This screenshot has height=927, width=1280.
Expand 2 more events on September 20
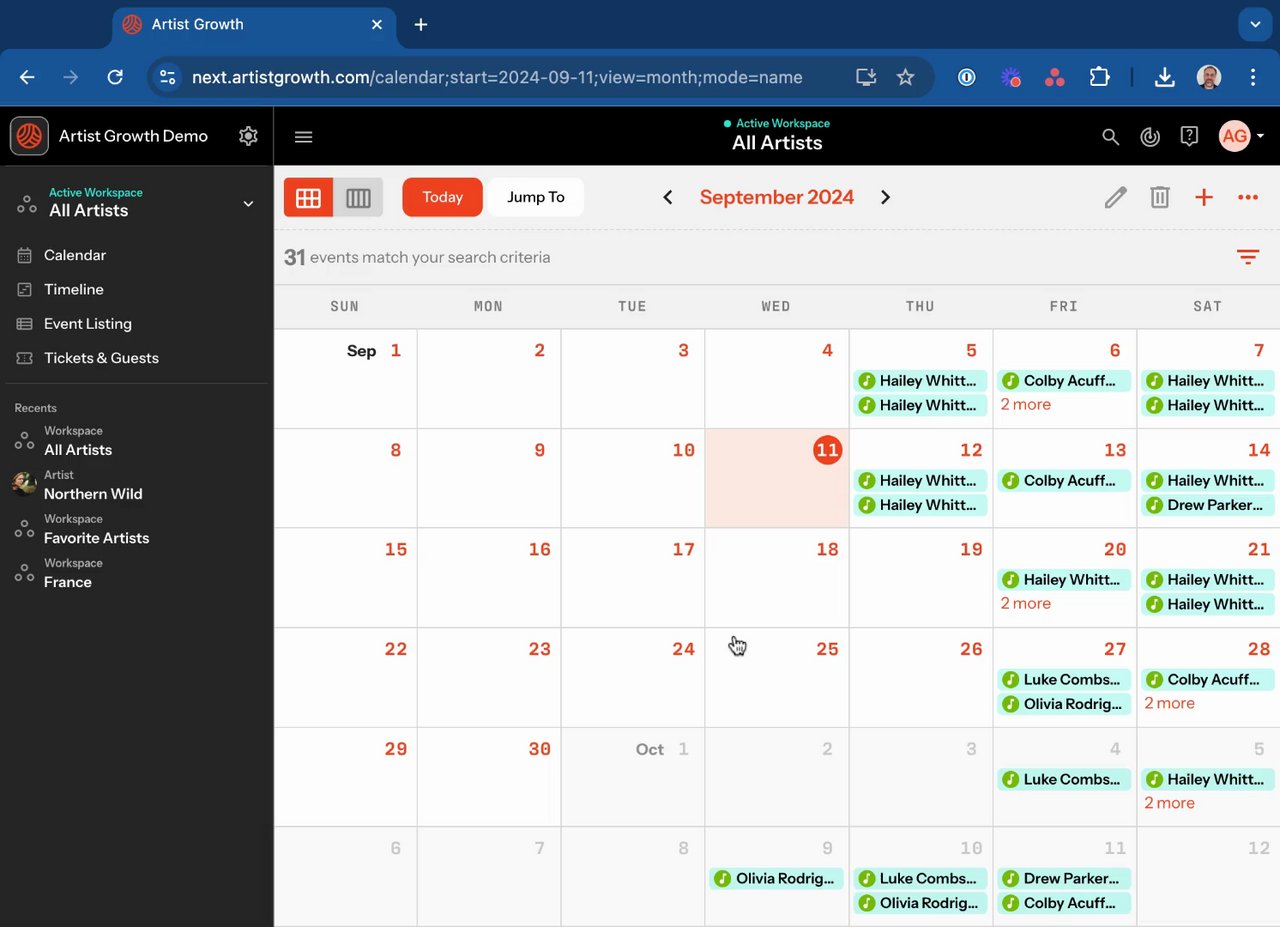(1026, 603)
